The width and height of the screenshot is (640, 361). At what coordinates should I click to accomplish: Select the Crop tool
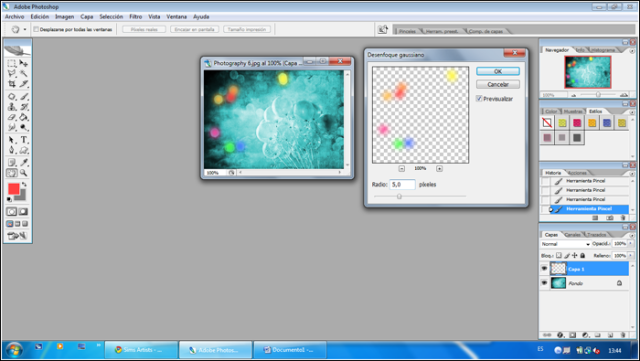pos(12,84)
